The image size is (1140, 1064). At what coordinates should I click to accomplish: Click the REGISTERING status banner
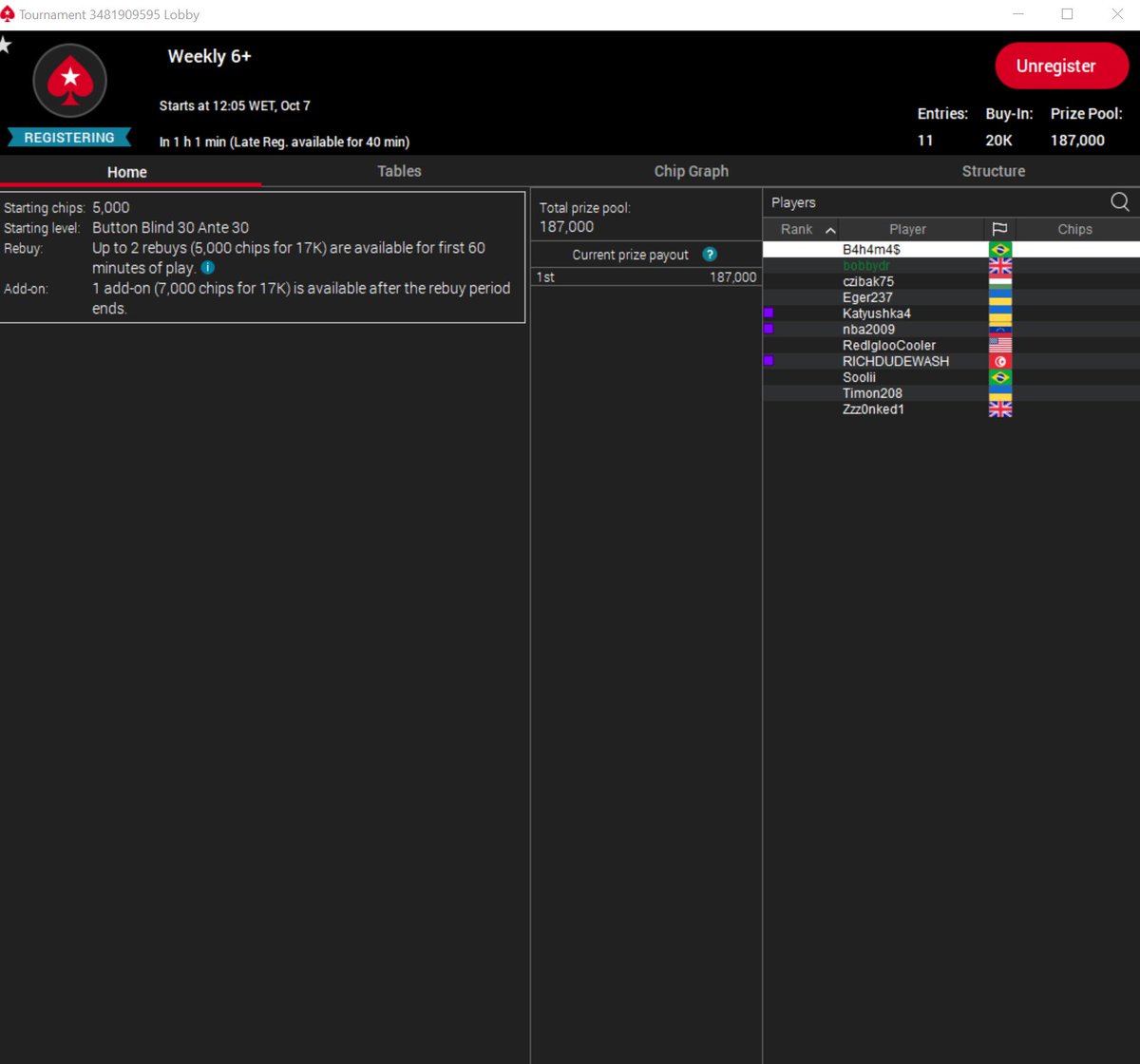click(x=69, y=138)
